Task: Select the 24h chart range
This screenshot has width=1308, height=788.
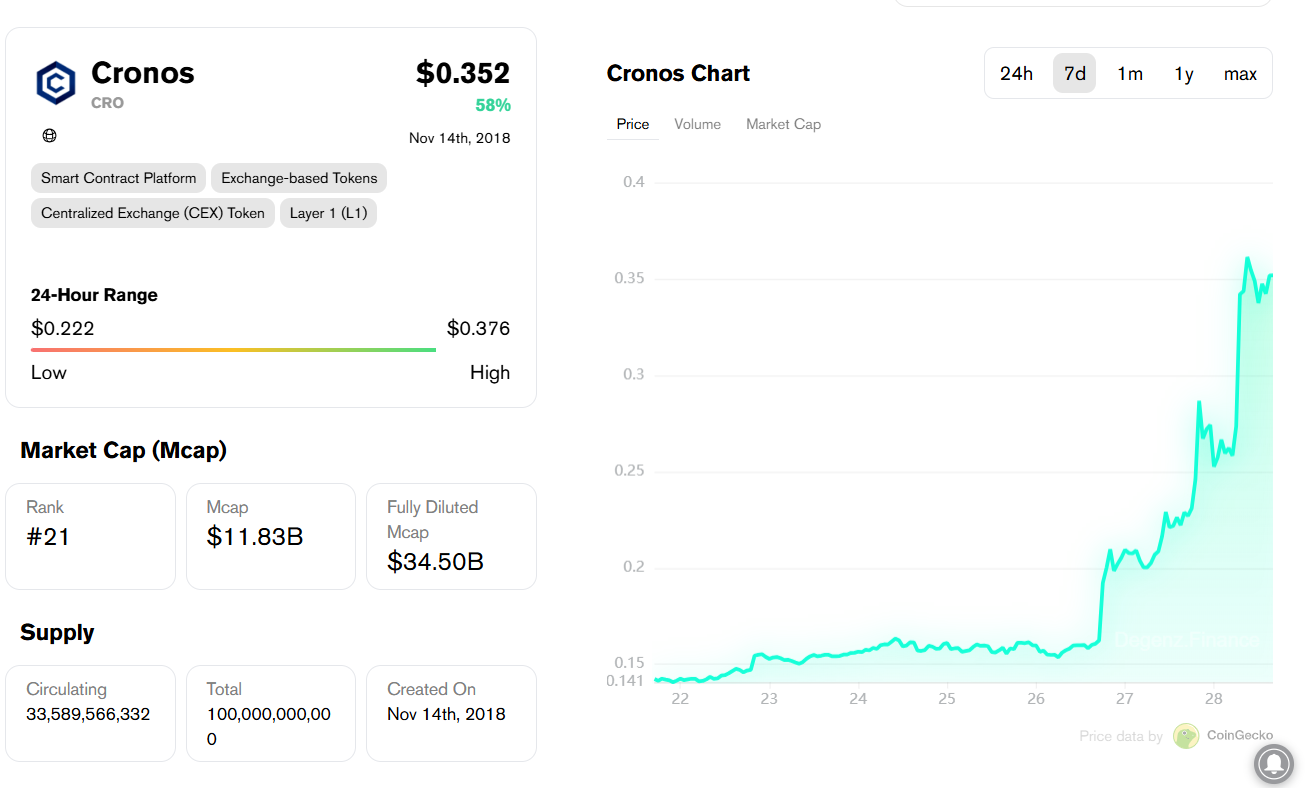Action: click(1016, 74)
